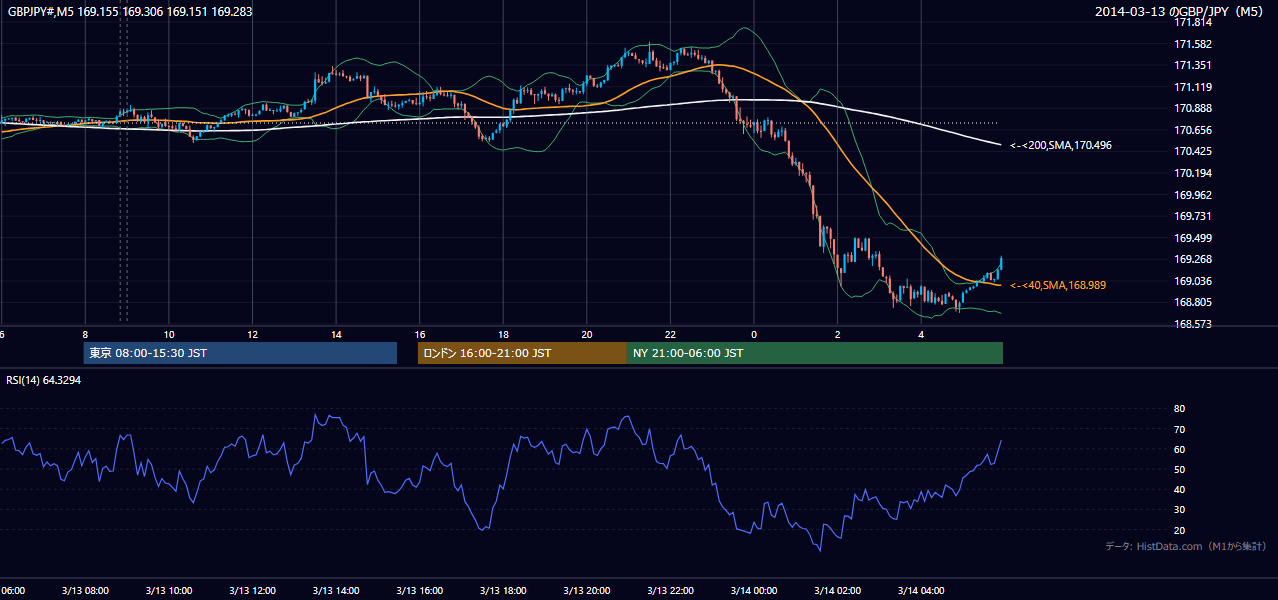
Task: Click the time label 3/13 20:00
Action: [586, 591]
